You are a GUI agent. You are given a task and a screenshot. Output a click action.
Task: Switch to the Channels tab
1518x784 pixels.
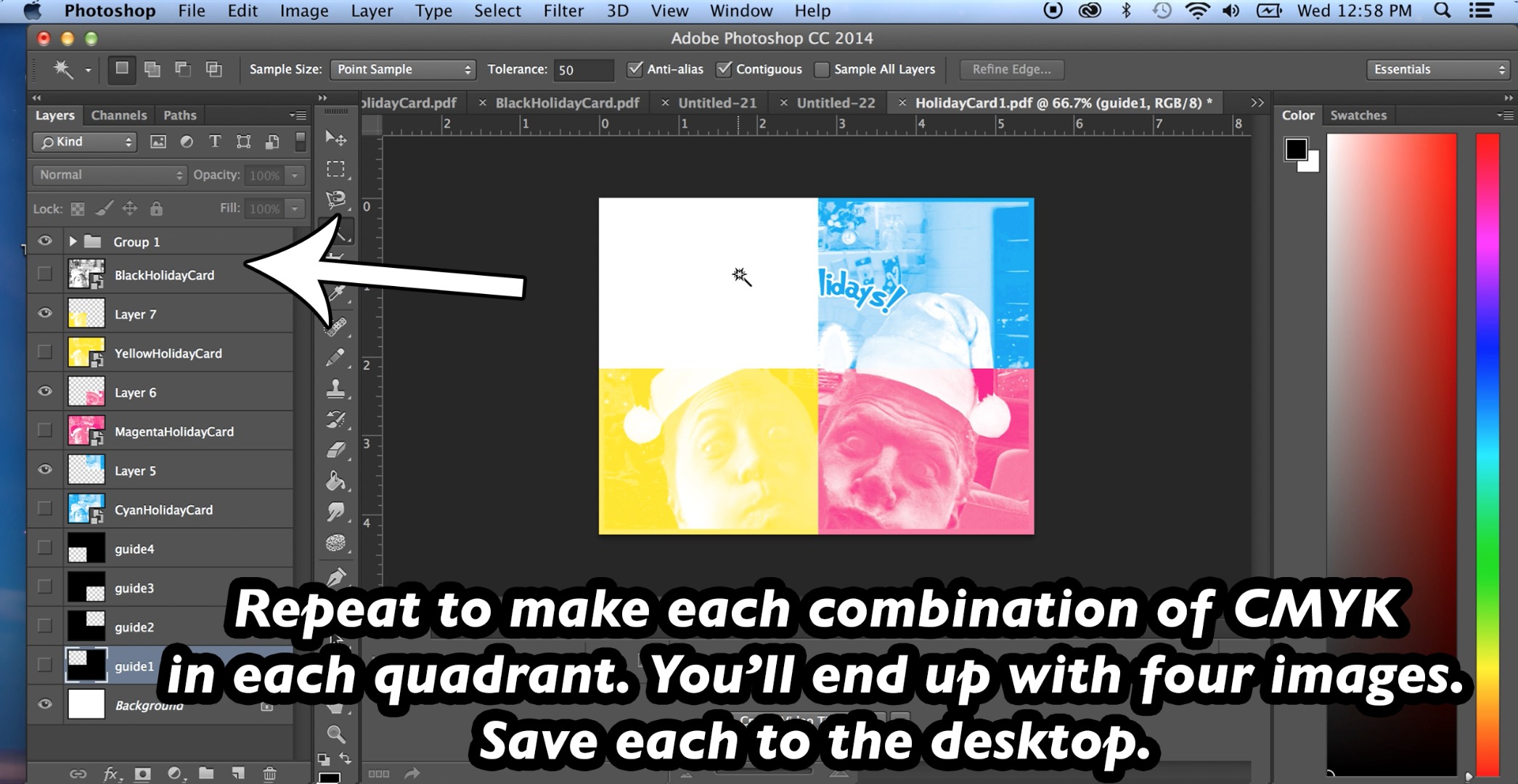pos(118,115)
